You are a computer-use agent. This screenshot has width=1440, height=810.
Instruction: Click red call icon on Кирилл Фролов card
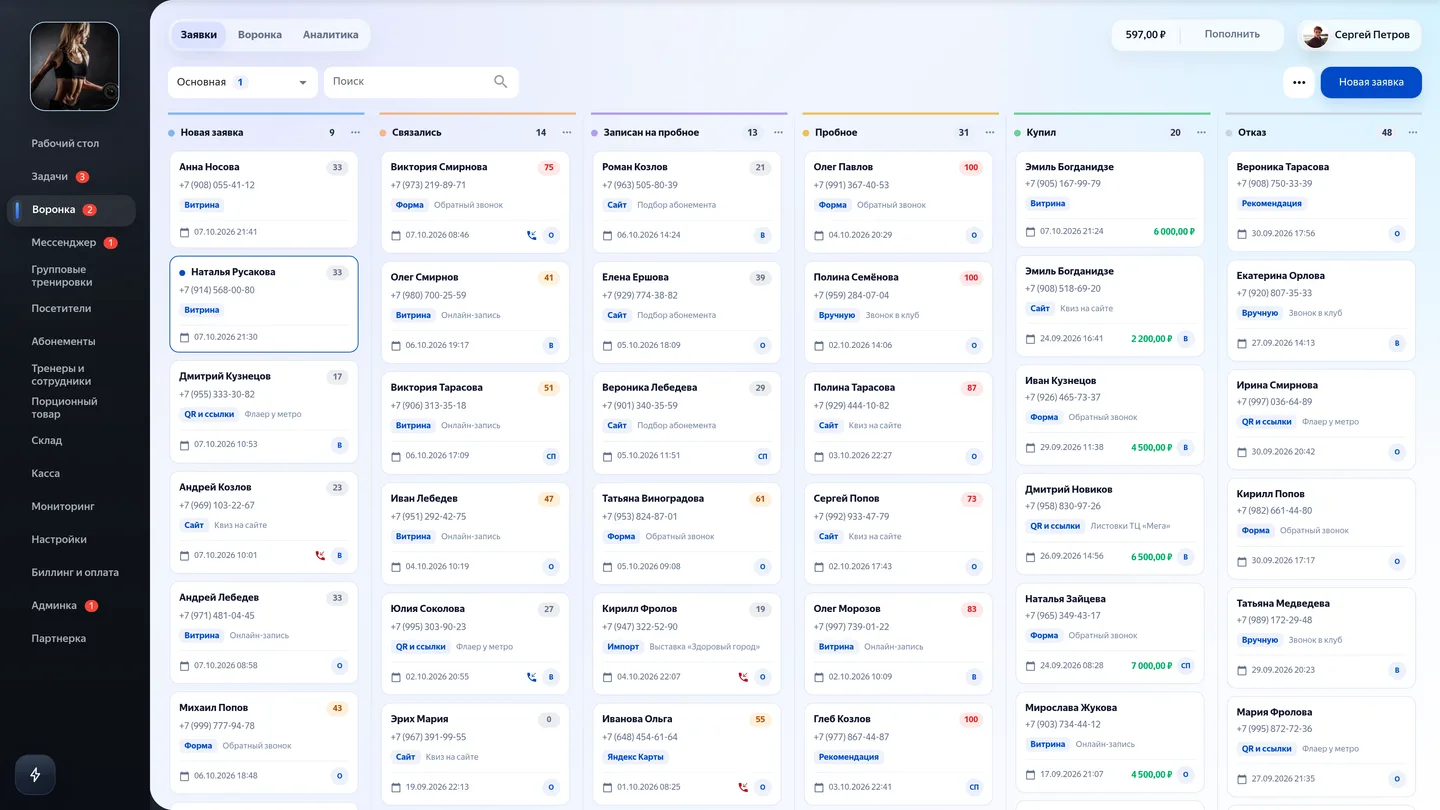click(743, 677)
